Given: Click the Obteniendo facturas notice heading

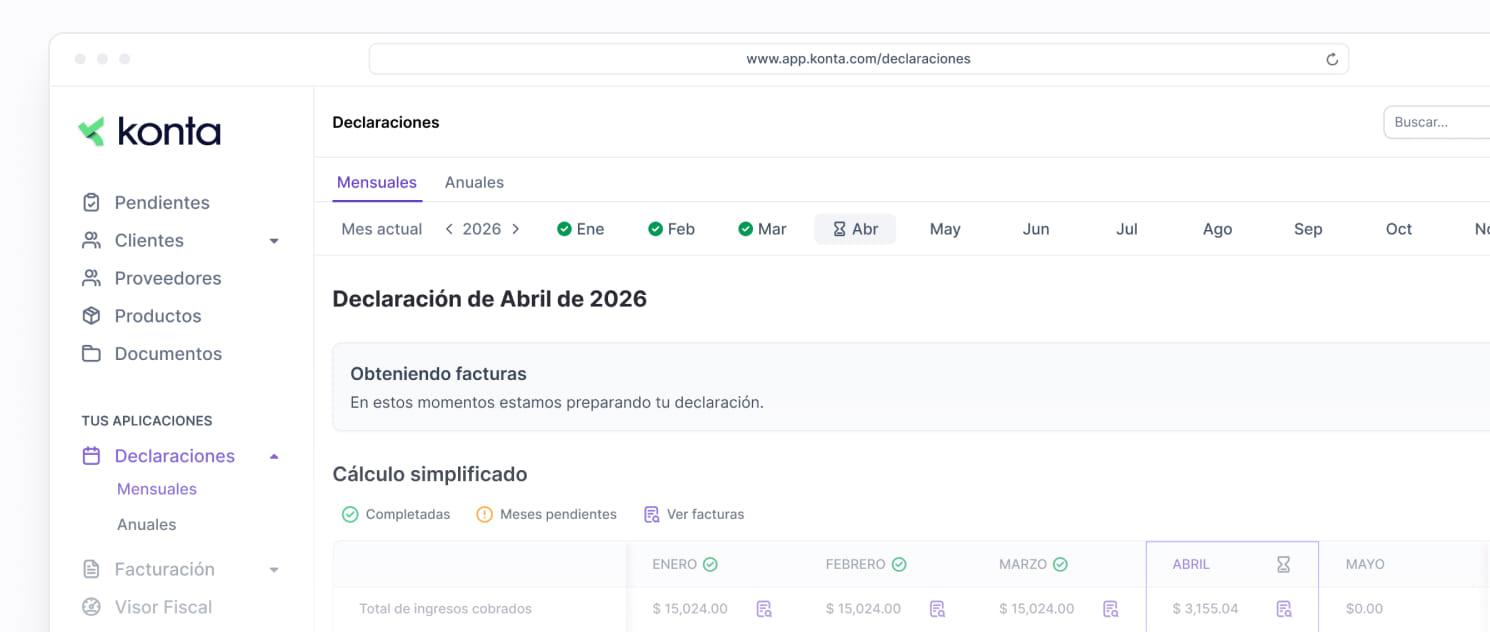Looking at the screenshot, I should click(438, 374).
